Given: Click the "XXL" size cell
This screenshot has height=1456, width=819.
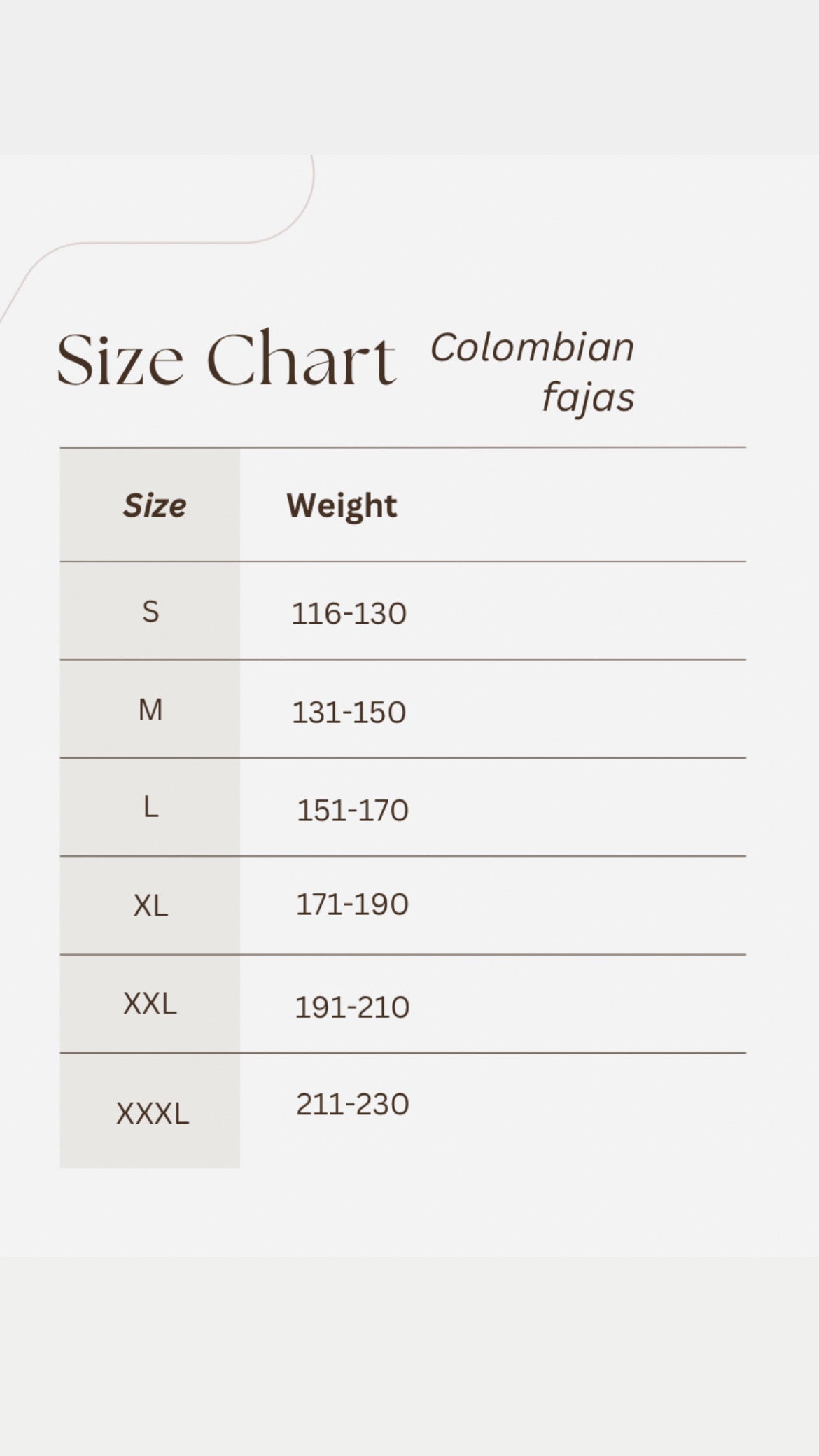Looking at the screenshot, I should 150,1004.
